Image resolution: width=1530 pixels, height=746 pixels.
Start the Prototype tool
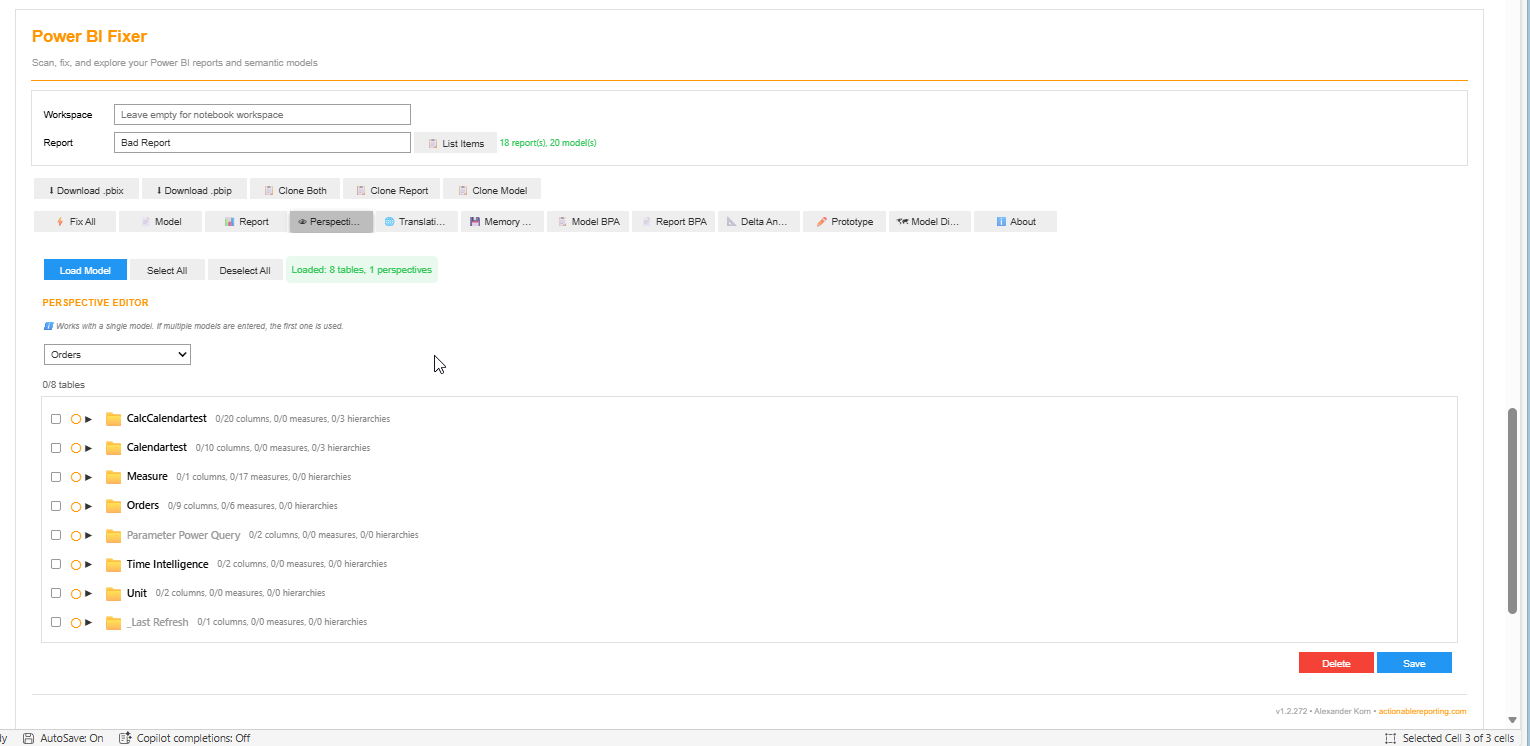(x=844, y=221)
